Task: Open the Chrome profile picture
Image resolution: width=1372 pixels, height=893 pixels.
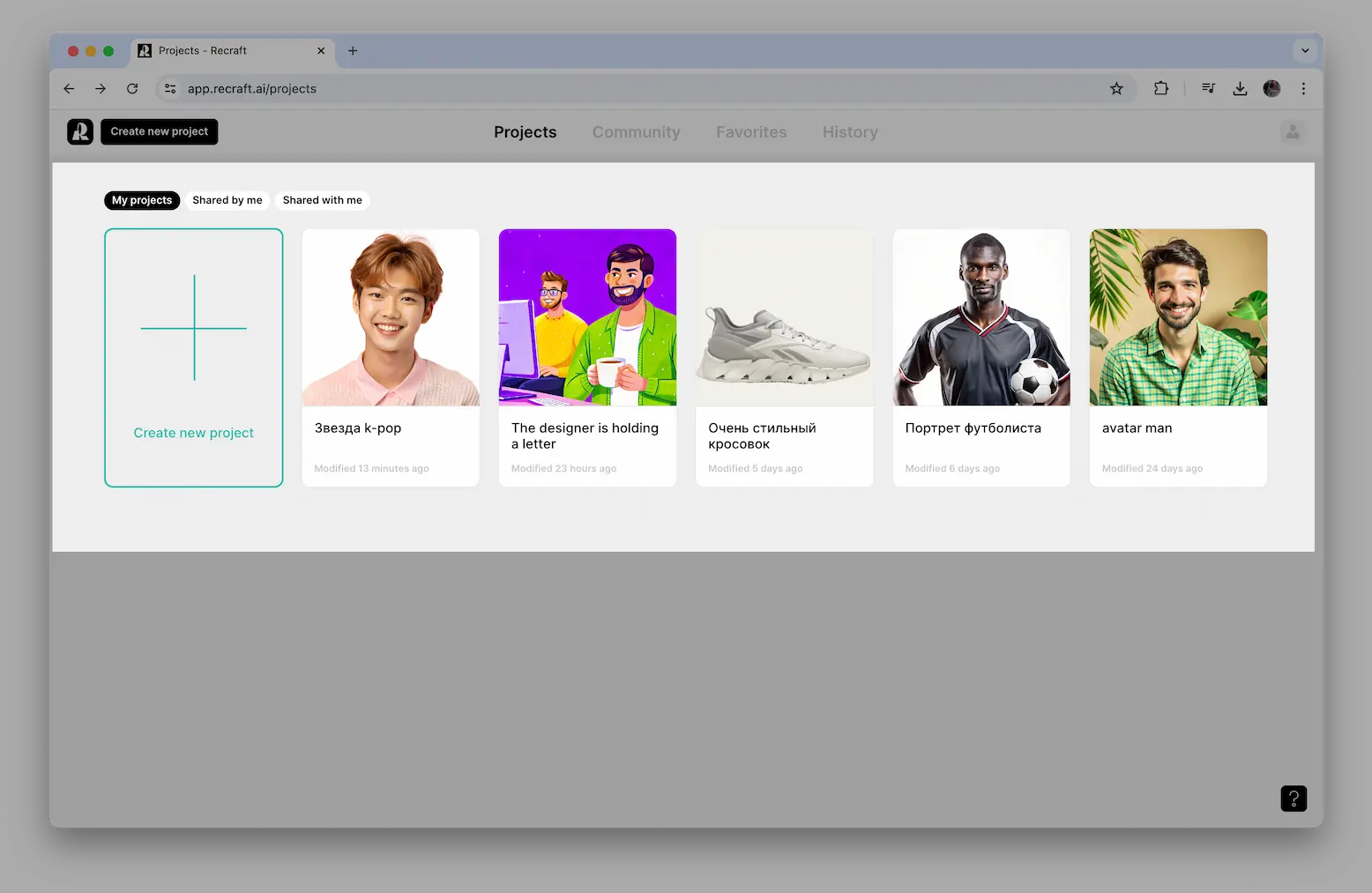Action: pyautogui.click(x=1271, y=89)
